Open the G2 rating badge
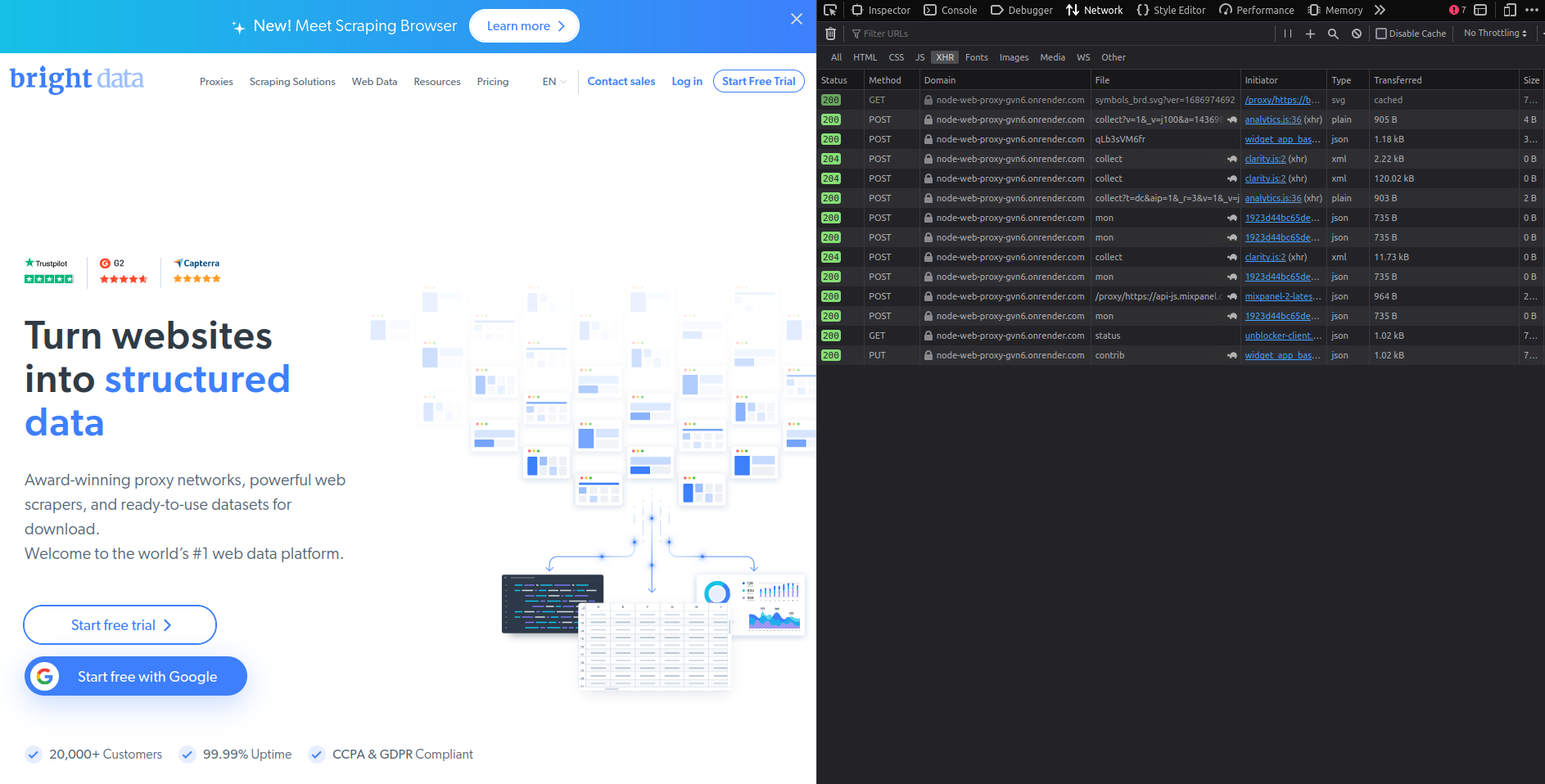1545x784 pixels. pos(124,271)
